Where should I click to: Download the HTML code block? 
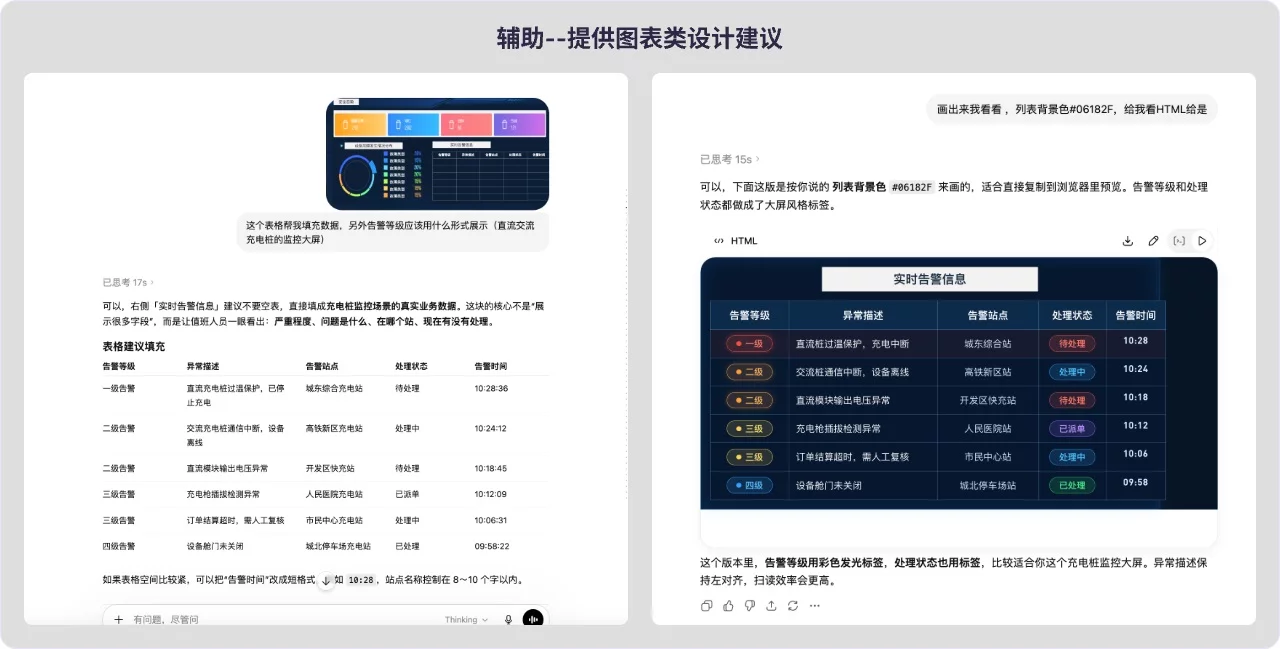(x=1128, y=241)
